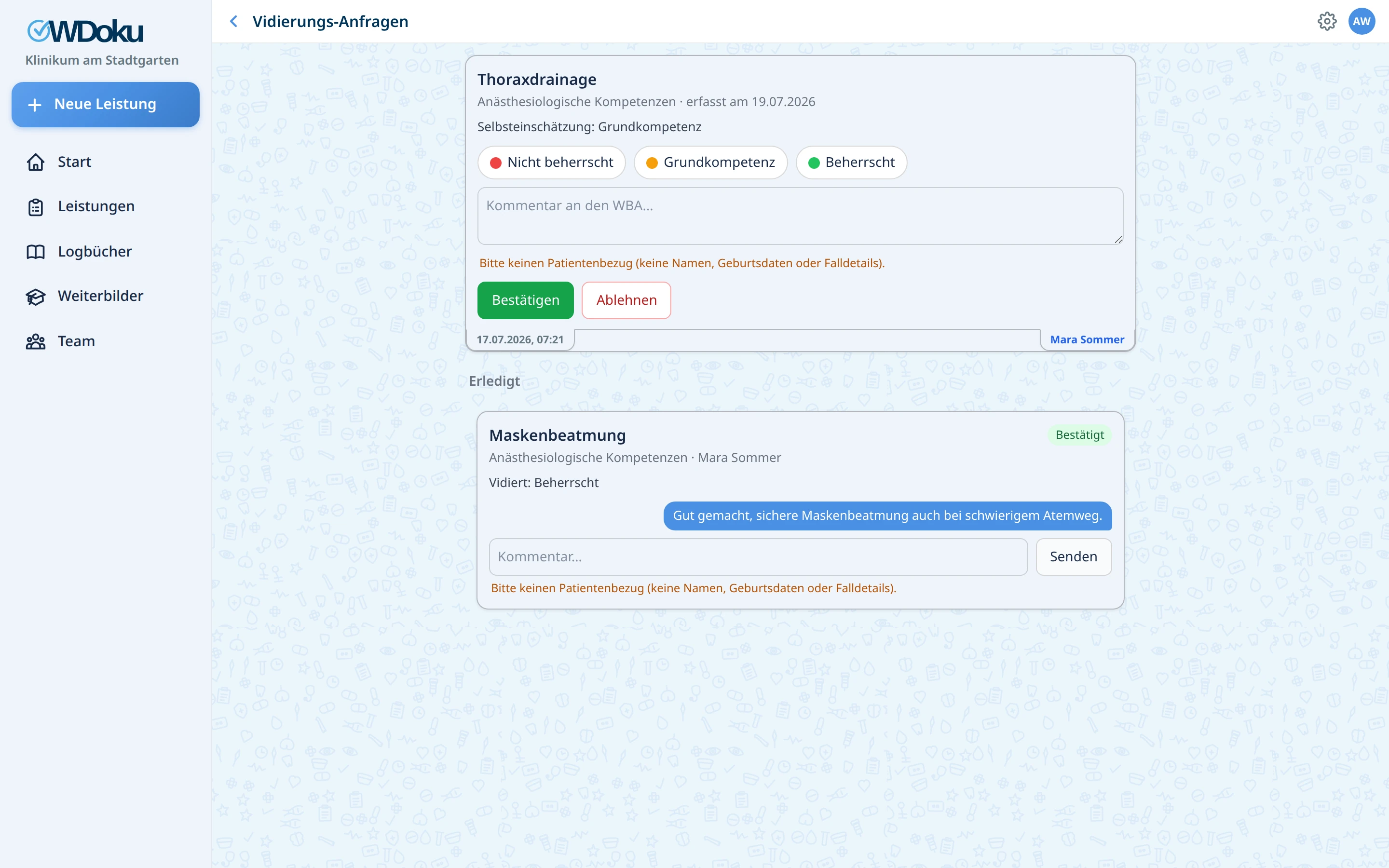This screenshot has height=868, width=1389.
Task: Click the plus icon in Neue Leistung
Action: tap(35, 105)
